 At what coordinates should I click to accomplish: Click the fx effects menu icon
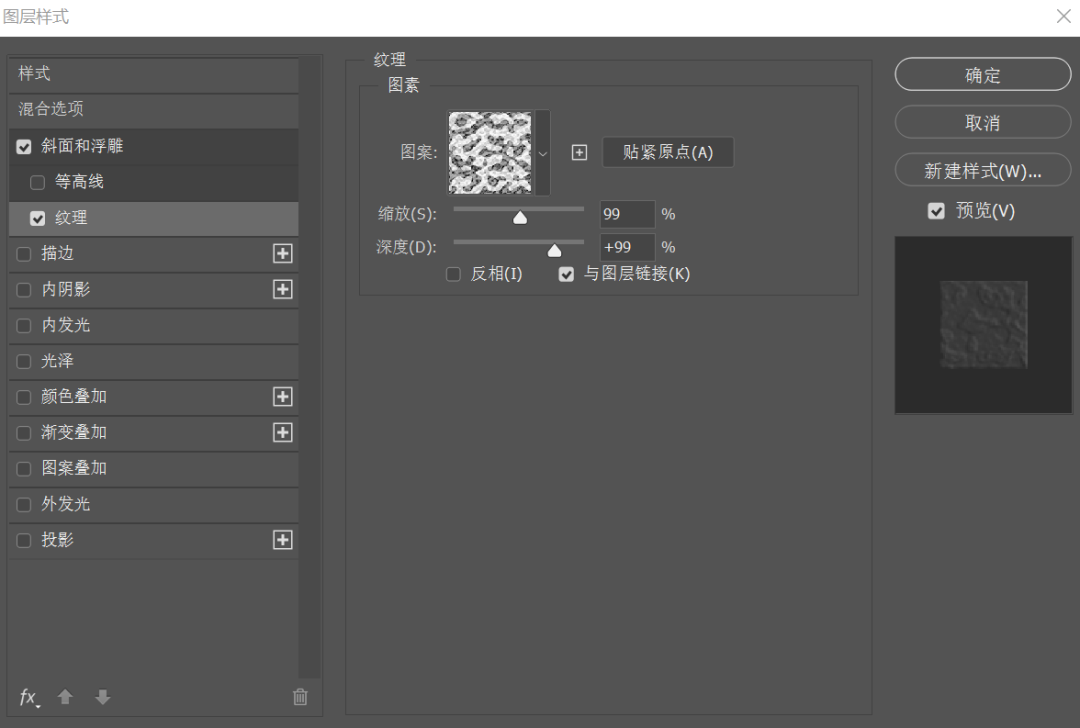[29, 698]
